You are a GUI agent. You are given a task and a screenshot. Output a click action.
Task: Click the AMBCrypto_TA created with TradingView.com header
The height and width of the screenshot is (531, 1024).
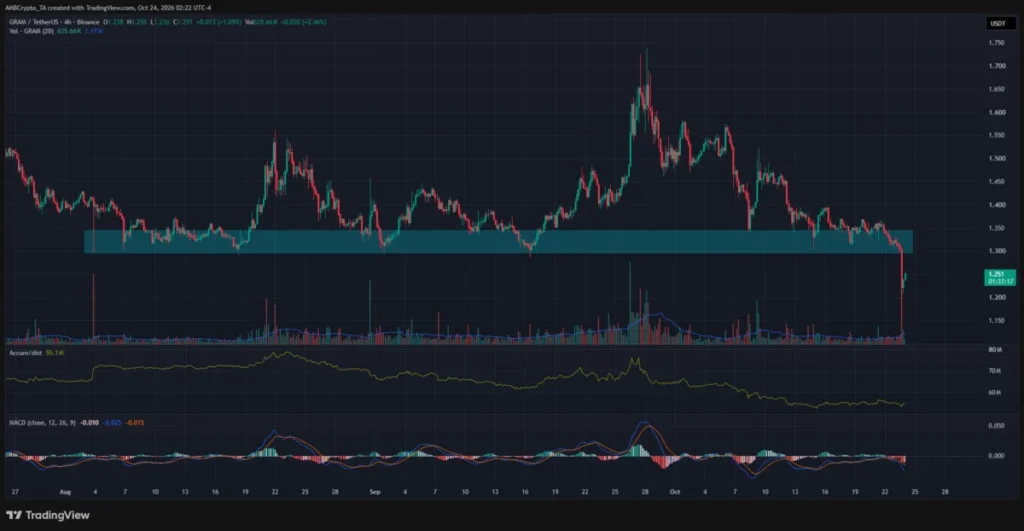108,8
